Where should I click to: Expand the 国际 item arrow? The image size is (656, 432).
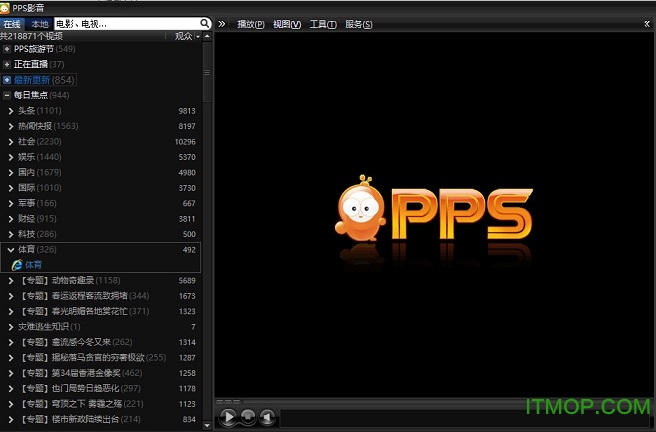[11, 188]
